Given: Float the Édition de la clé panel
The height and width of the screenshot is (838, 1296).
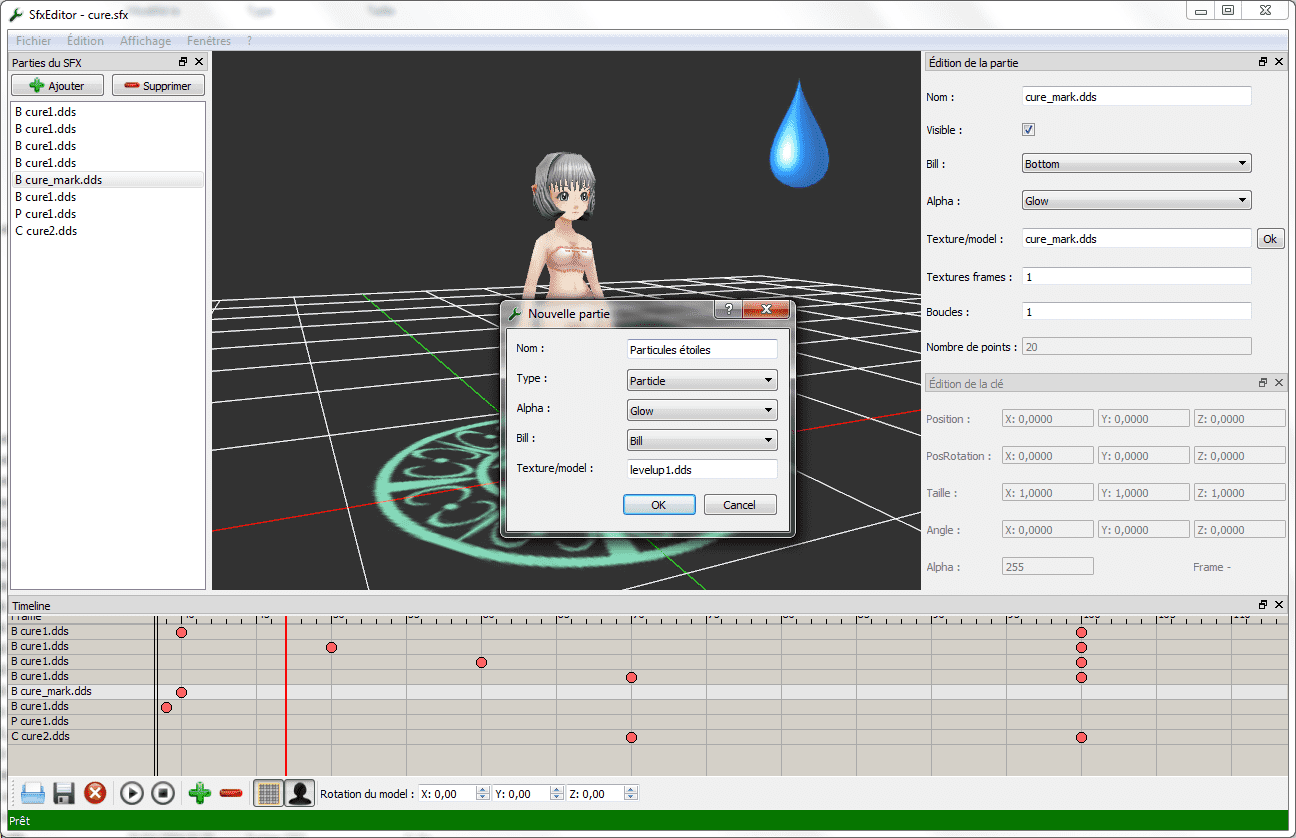Looking at the screenshot, I should pyautogui.click(x=1263, y=383).
